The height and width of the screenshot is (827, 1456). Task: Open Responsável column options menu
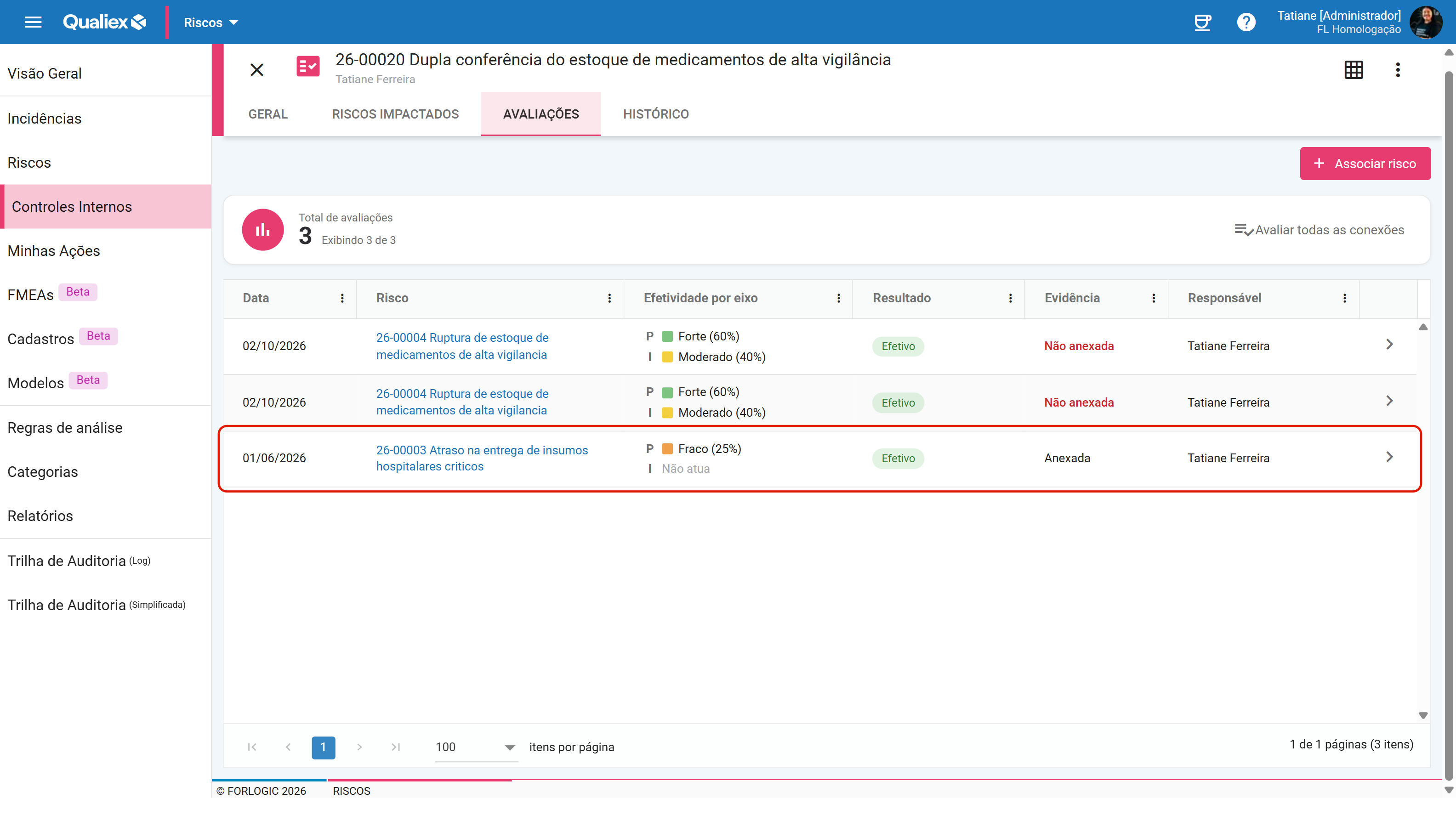[x=1345, y=298]
